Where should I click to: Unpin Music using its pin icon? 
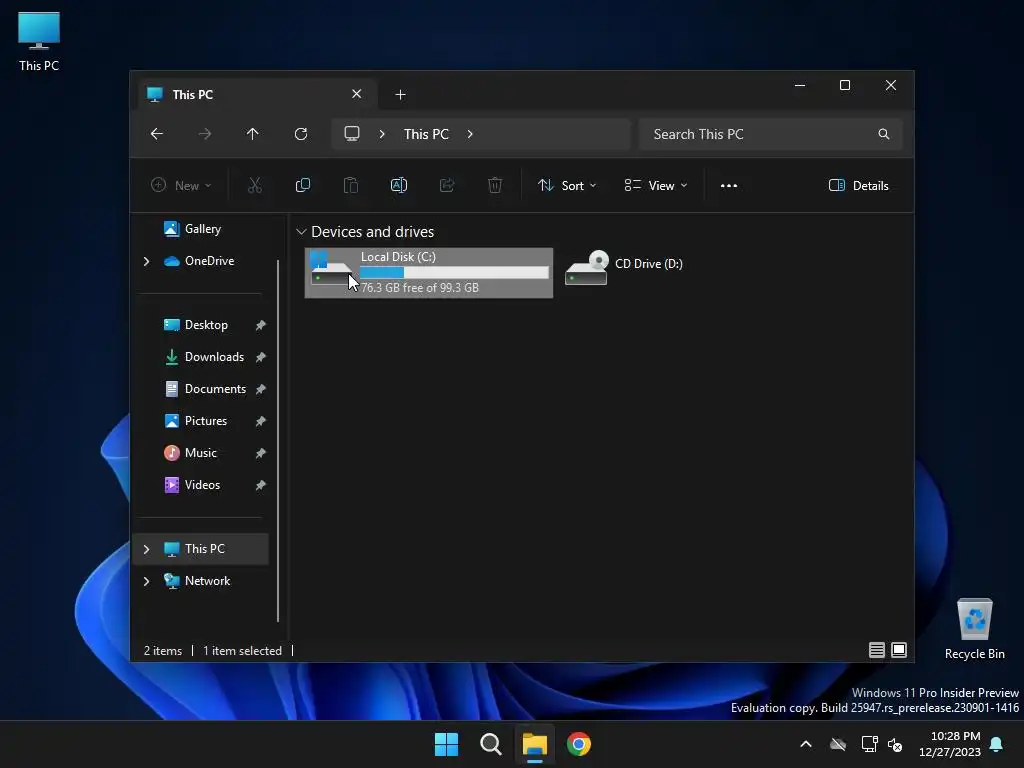[261, 453]
